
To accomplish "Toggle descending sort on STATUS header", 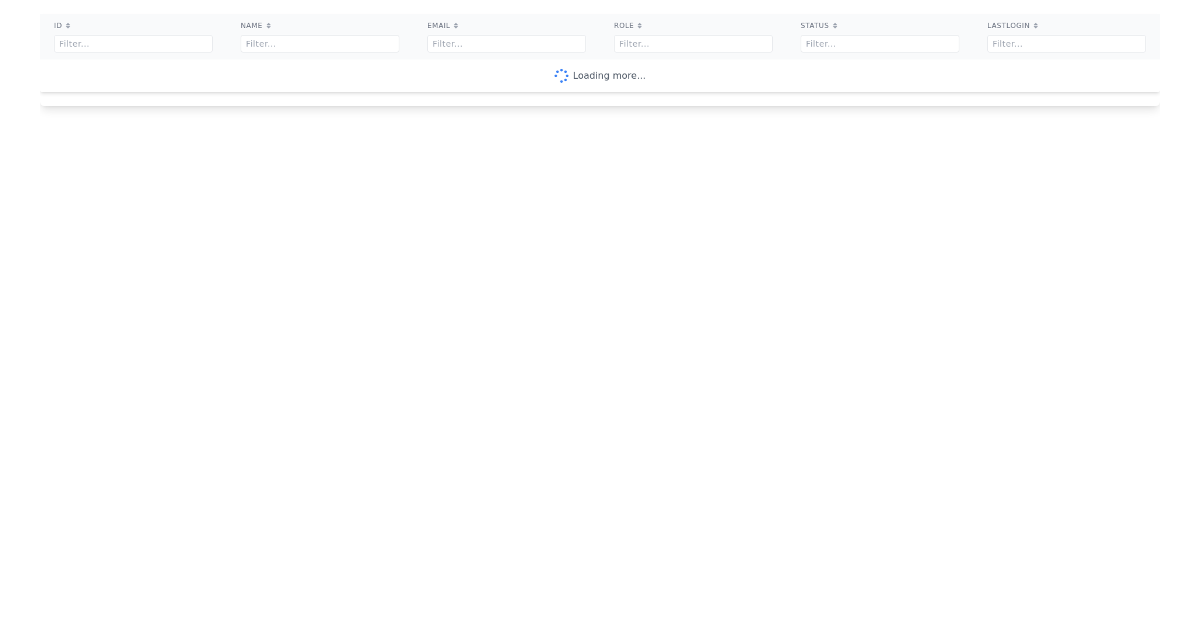I will coord(834,25).
